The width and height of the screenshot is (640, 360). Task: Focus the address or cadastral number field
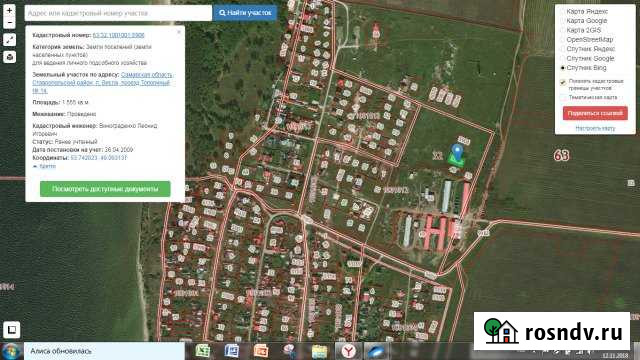click(x=118, y=13)
